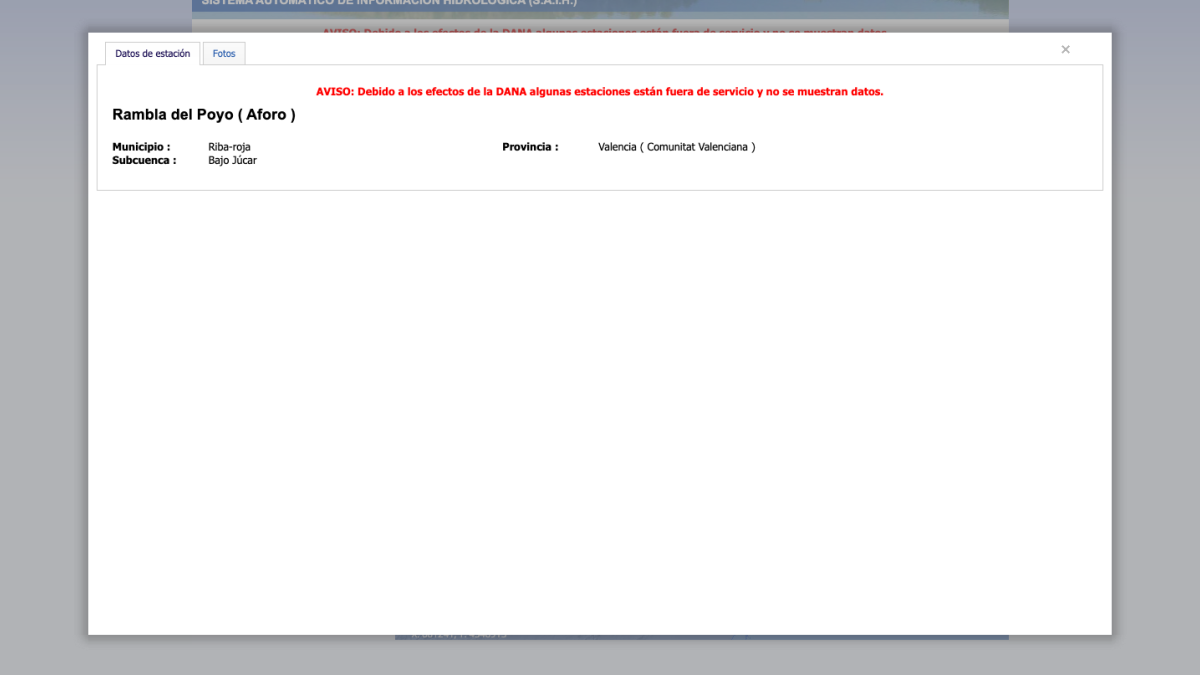This screenshot has width=1200, height=675.
Task: Select the Bajo Júcar subbasin value
Action: 232,160
